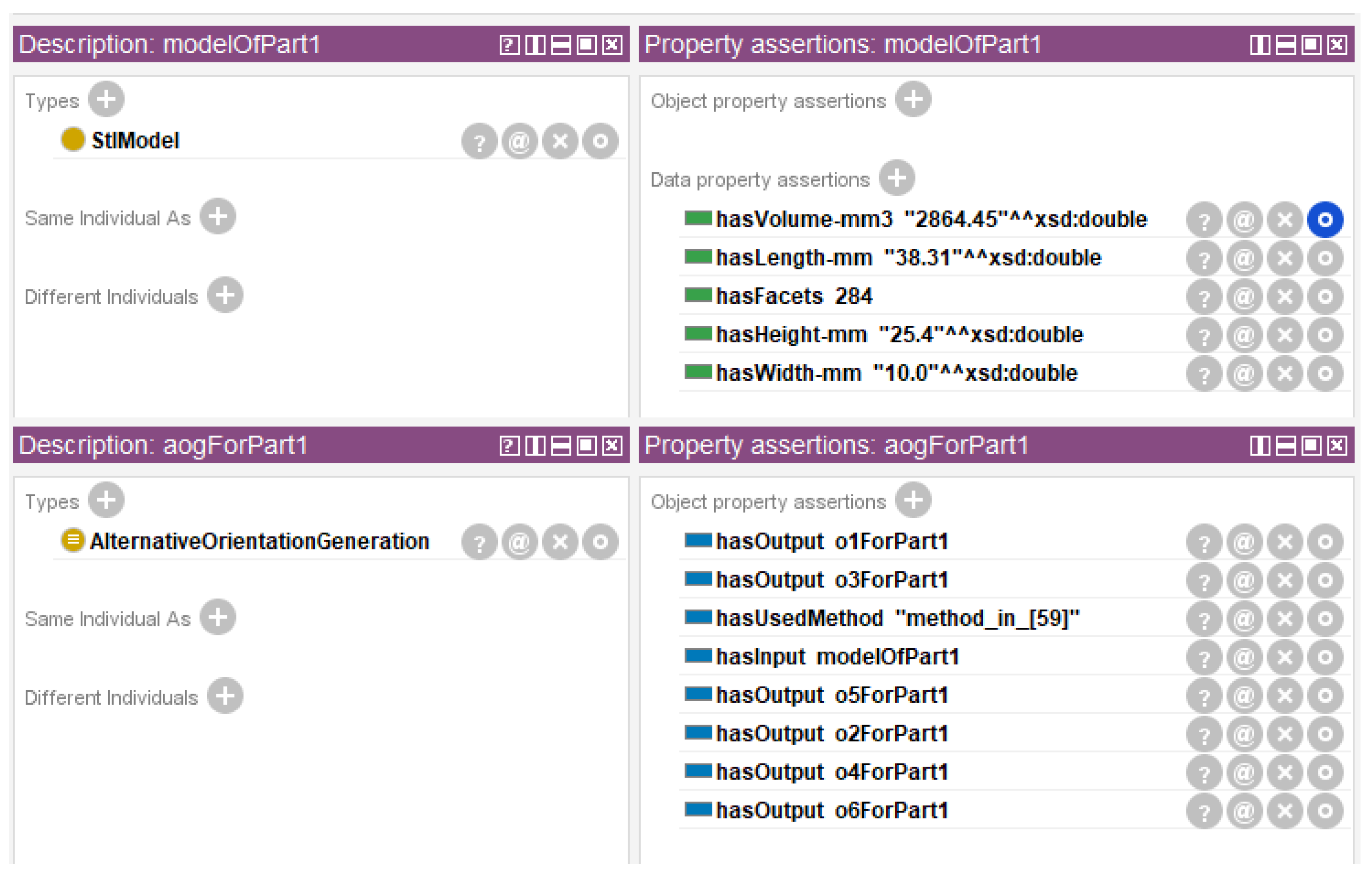Viewport: 1372px width, 878px height.
Task: Click the highlighted edit circle for hasVolume-mm3
Action: coord(1325,219)
